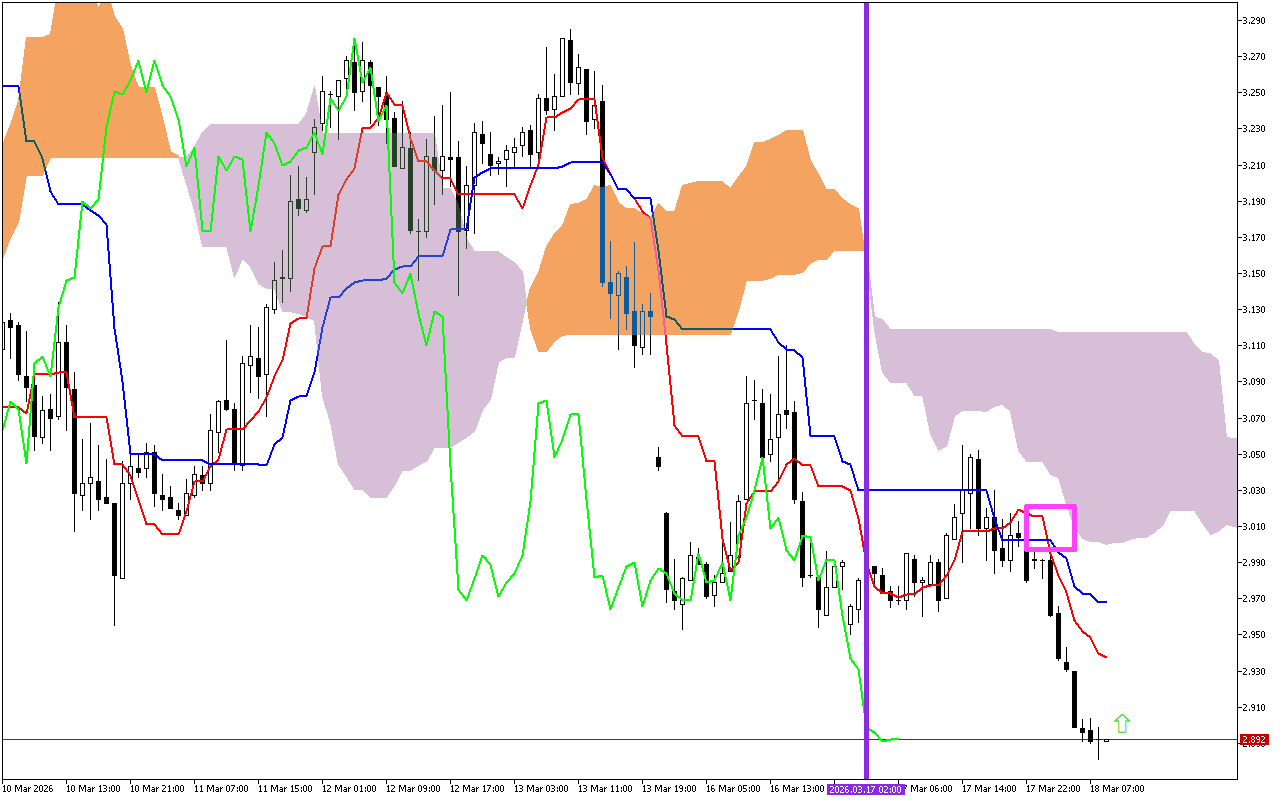Click the 17 Mar 22:00 time label
The image size is (1280, 800).
pyautogui.click(x=1054, y=789)
